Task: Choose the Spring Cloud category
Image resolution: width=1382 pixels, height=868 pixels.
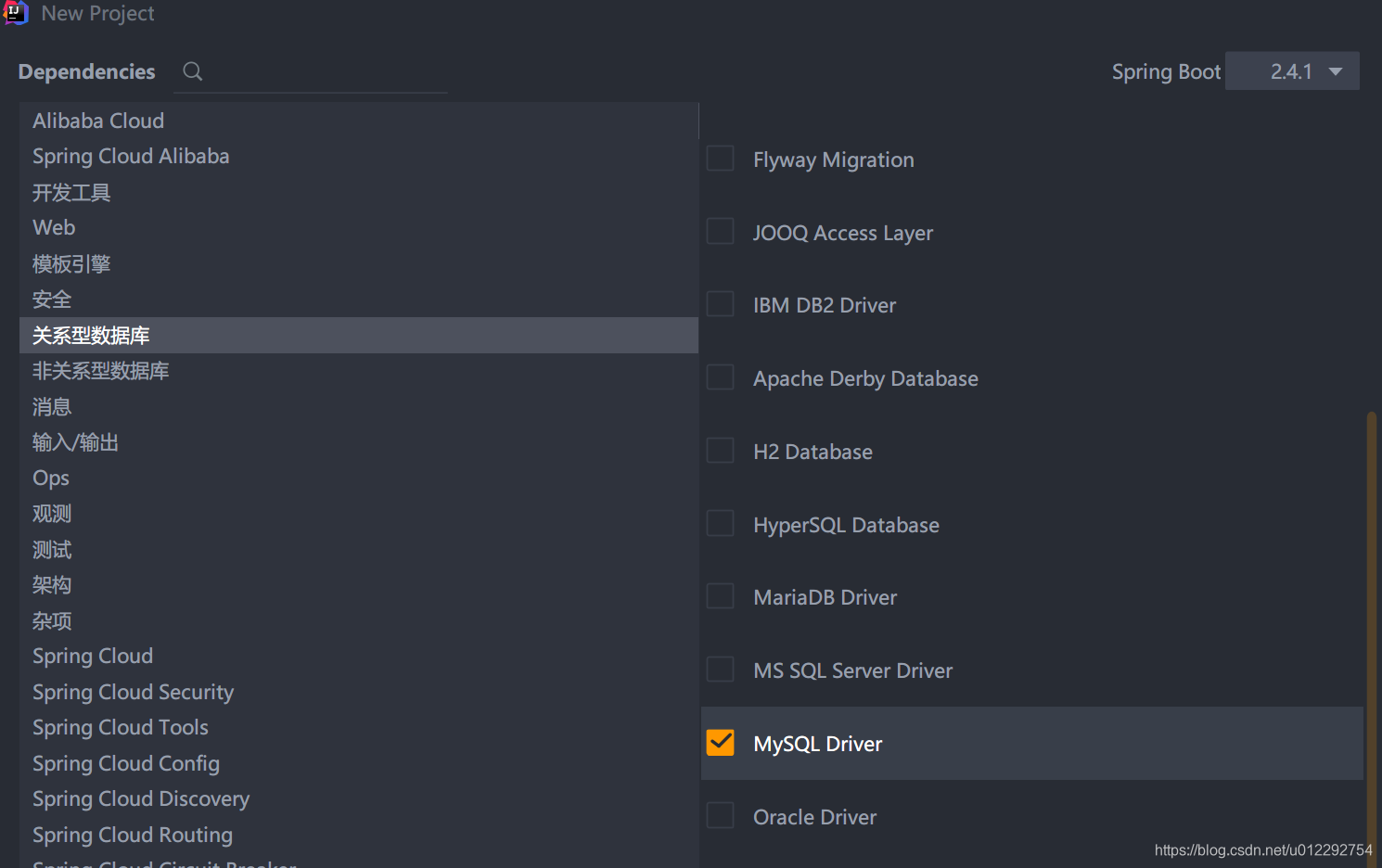Action: pos(359,657)
